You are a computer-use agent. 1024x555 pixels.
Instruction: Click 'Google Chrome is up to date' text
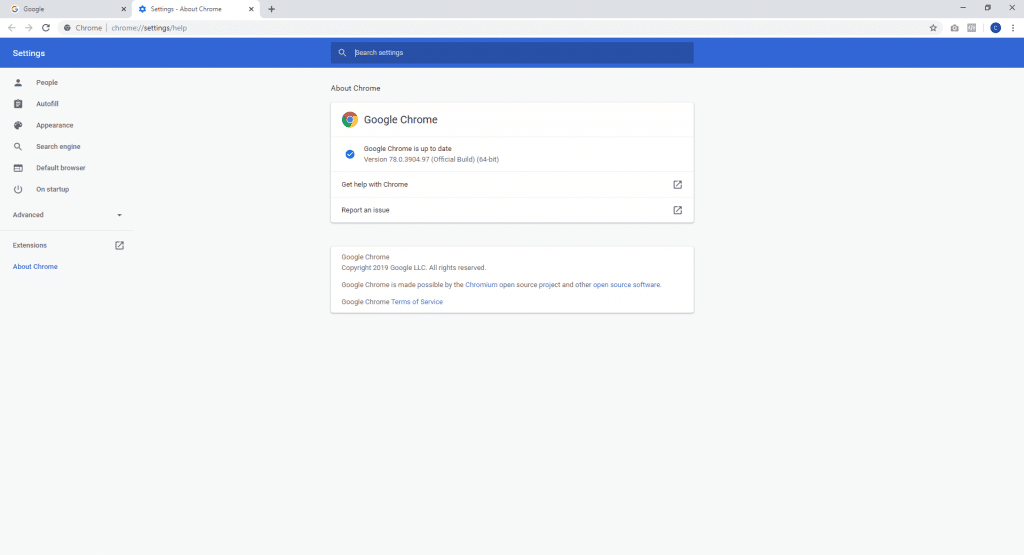(408, 149)
